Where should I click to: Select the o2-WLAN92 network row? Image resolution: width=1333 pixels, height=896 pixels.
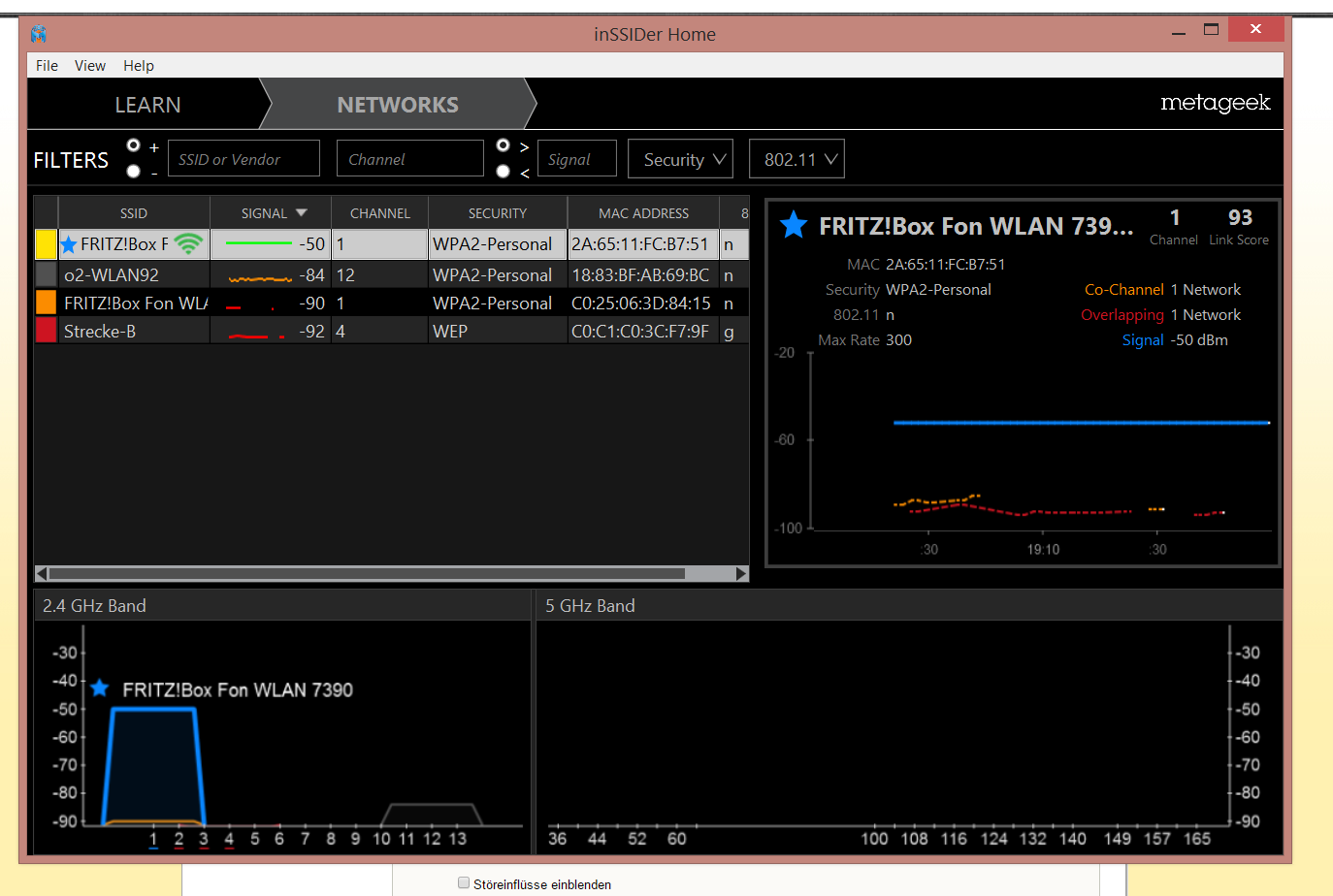click(x=392, y=274)
